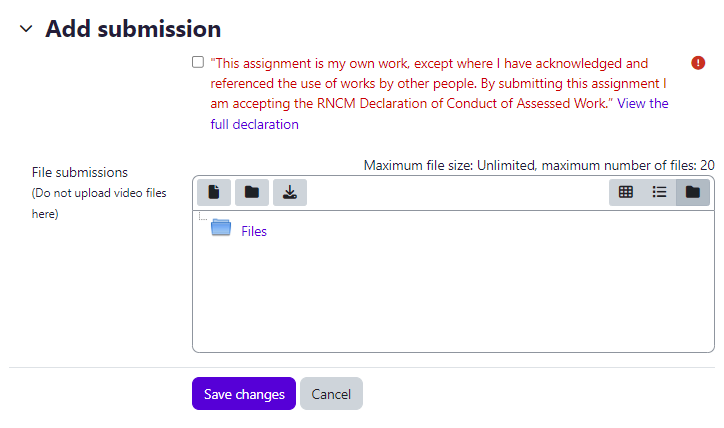Click the File submissions label

point(80,172)
